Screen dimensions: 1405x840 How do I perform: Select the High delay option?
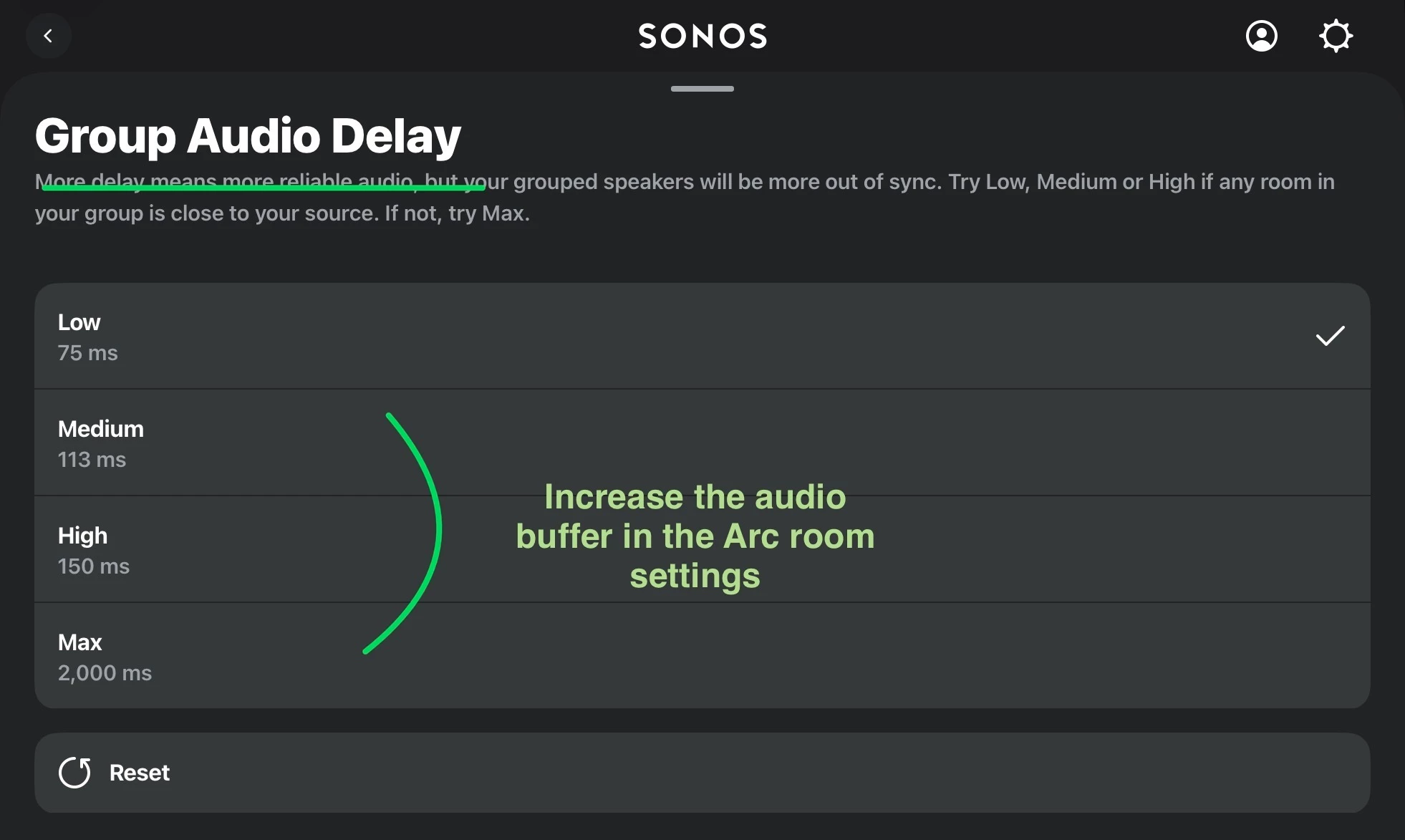tap(83, 536)
